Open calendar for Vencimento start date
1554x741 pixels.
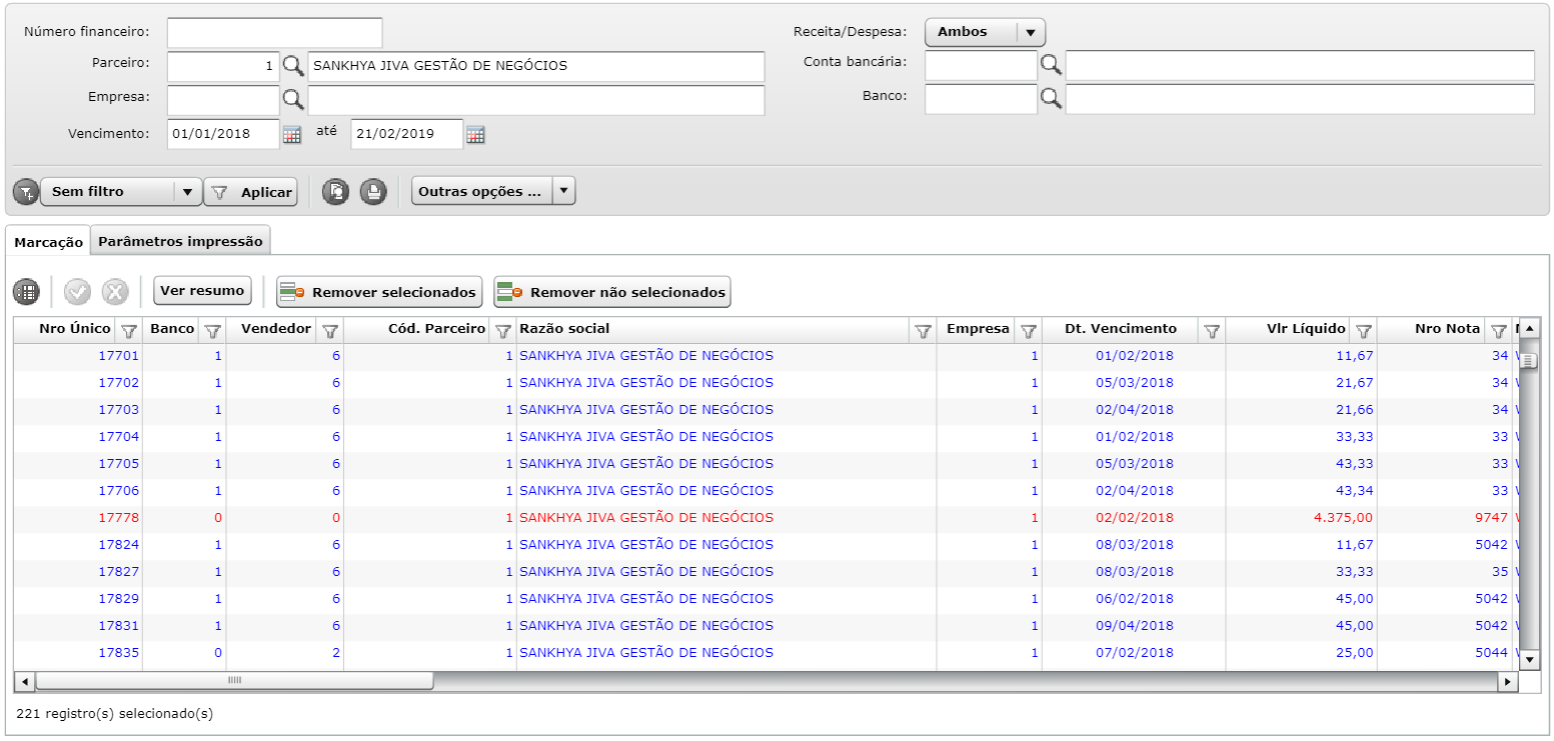291,135
